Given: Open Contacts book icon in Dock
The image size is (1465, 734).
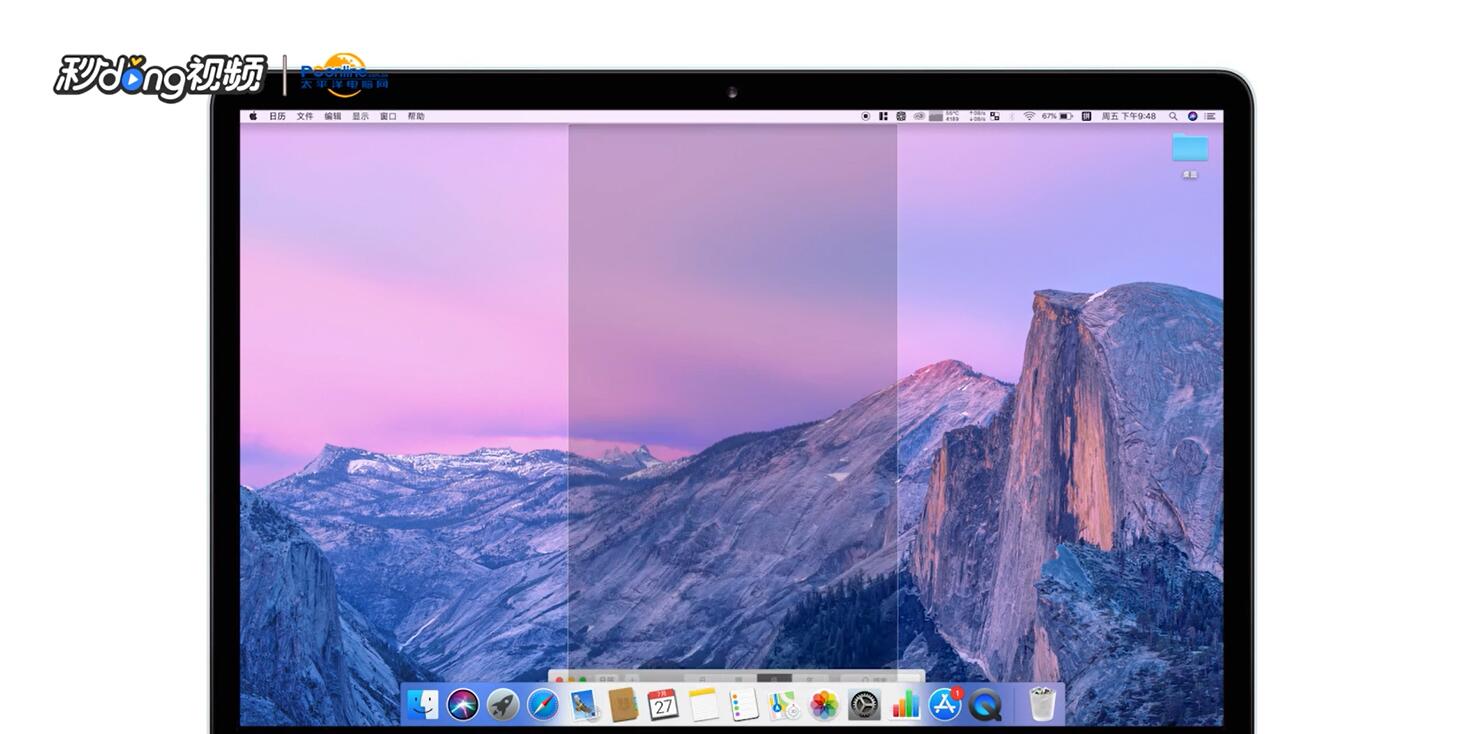Looking at the screenshot, I should click(623, 704).
